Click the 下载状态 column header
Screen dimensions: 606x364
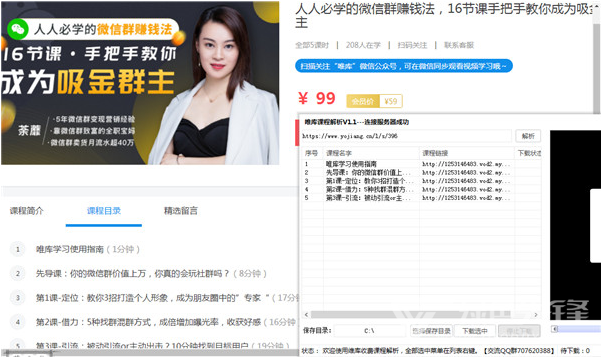click(528, 153)
